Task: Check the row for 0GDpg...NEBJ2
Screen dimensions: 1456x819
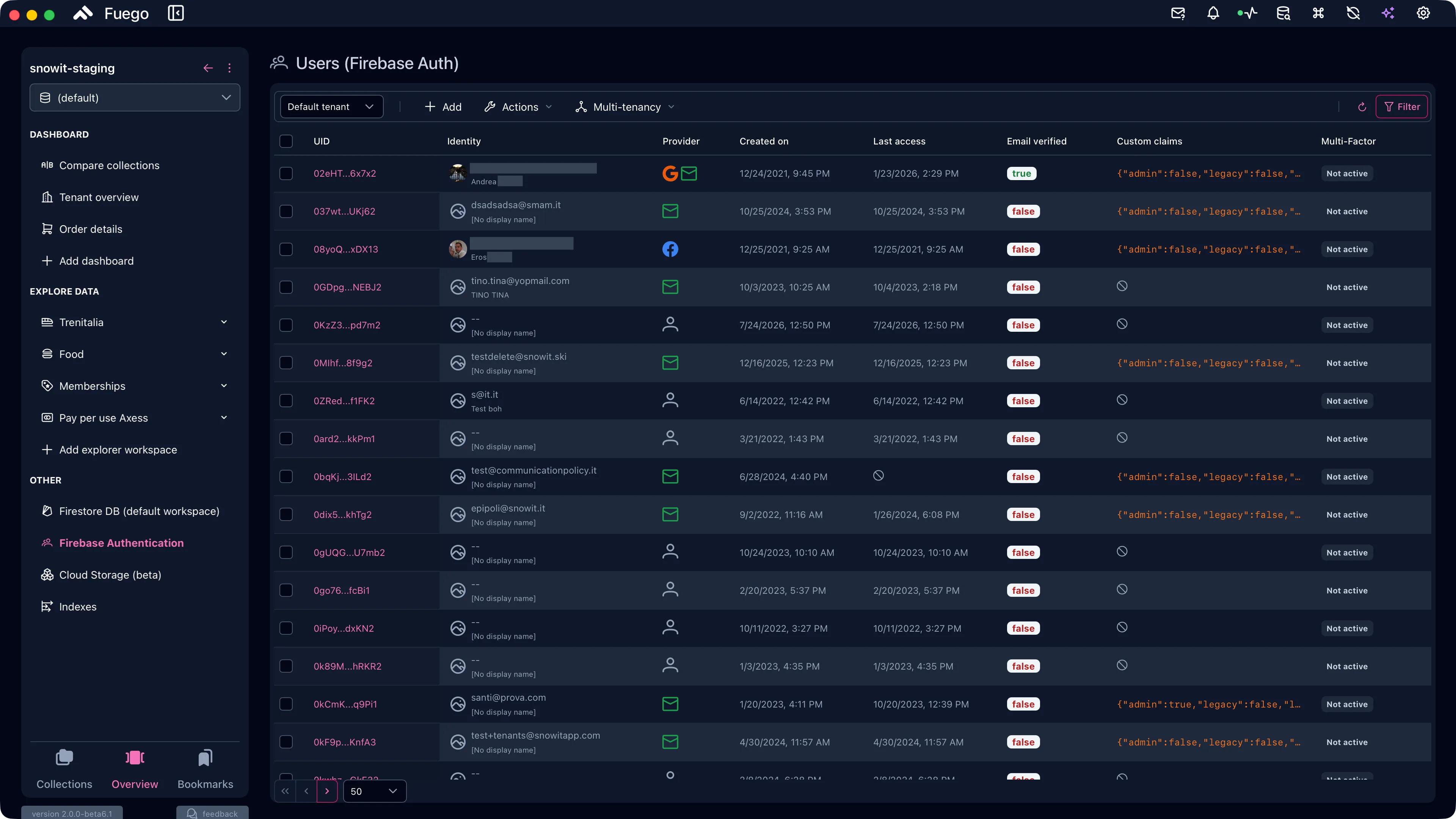Action: pyautogui.click(x=286, y=287)
